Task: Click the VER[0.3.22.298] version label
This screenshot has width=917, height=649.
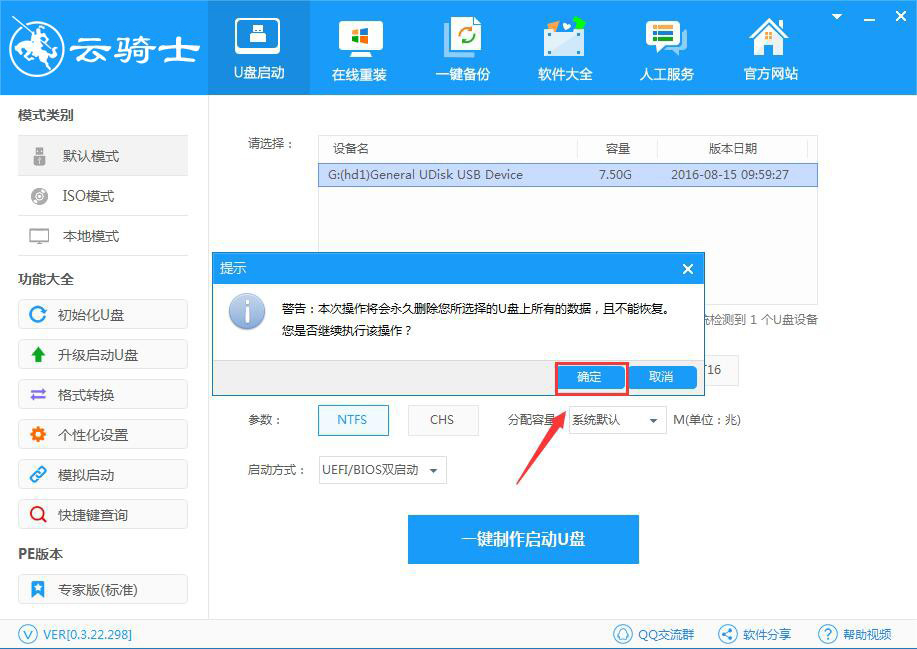Action: (x=88, y=634)
